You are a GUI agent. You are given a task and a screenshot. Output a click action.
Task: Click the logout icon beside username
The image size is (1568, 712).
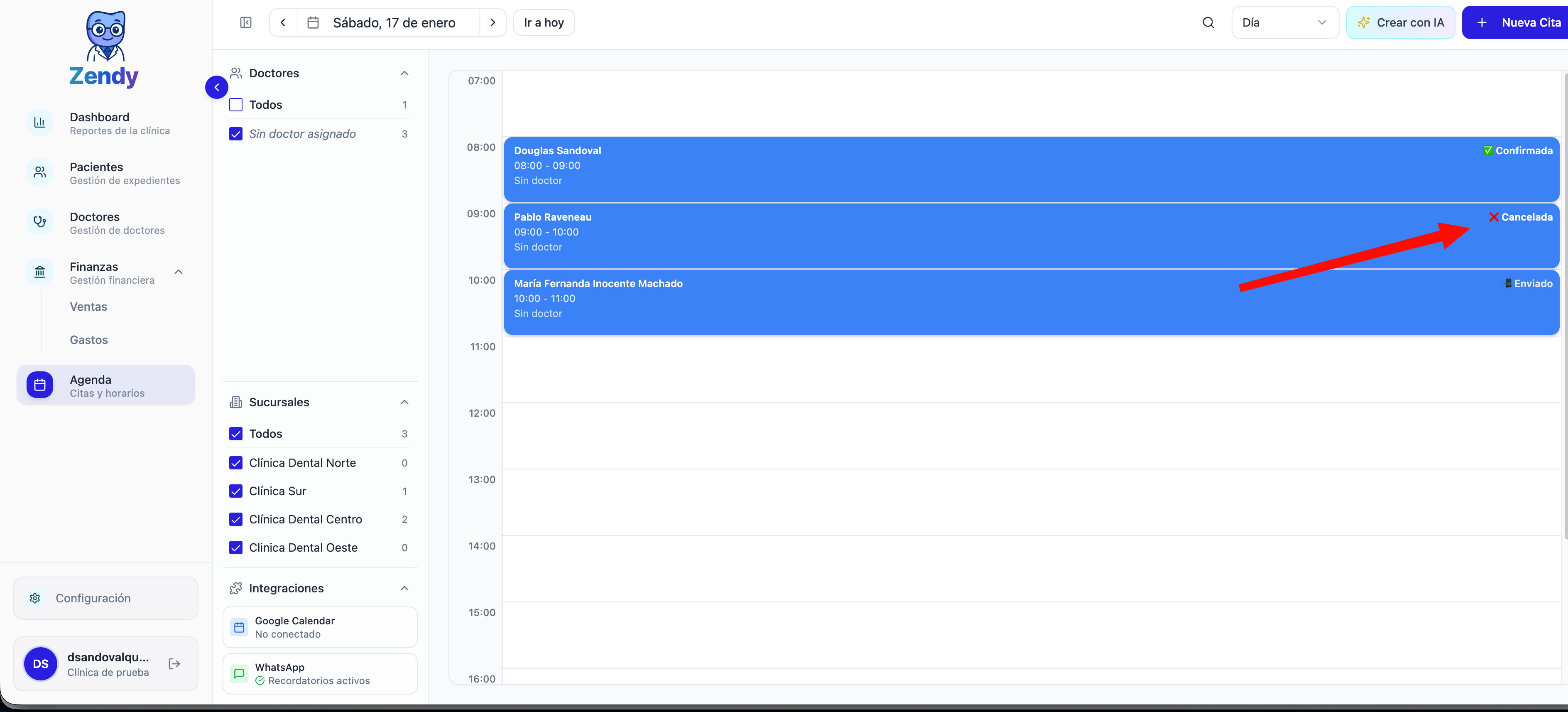[174, 663]
